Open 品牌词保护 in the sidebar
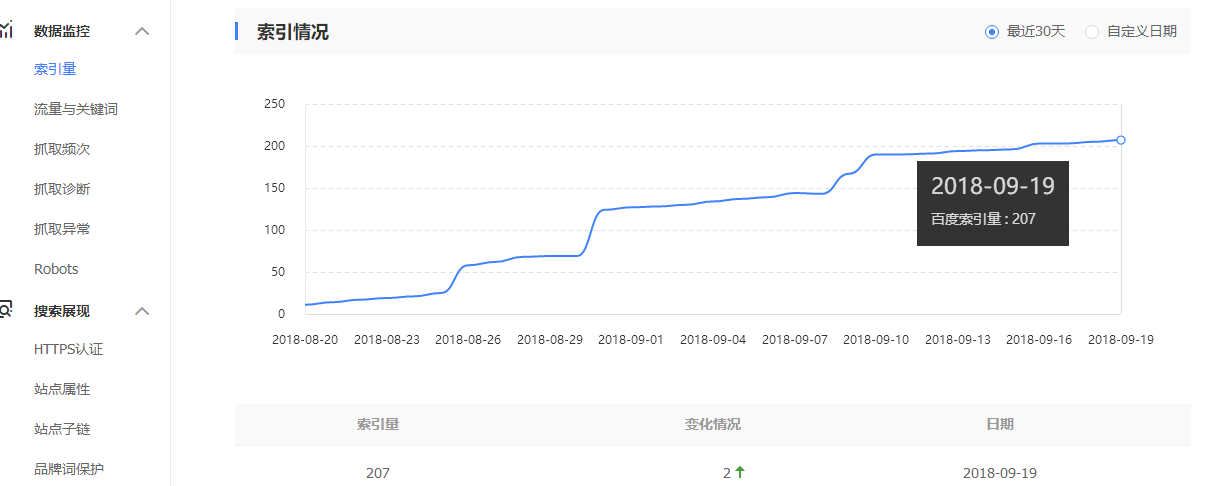 68,469
